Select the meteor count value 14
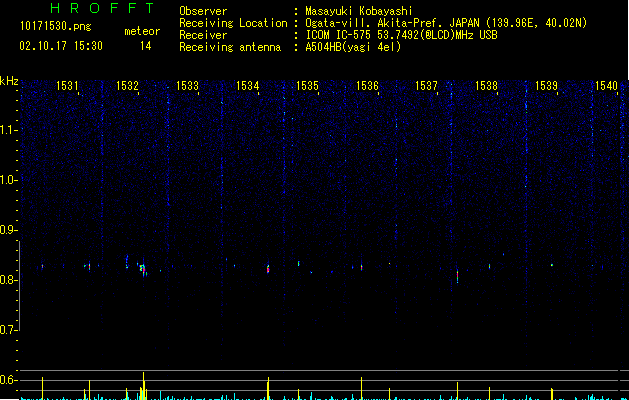This screenshot has height=400, width=629. tap(146, 46)
